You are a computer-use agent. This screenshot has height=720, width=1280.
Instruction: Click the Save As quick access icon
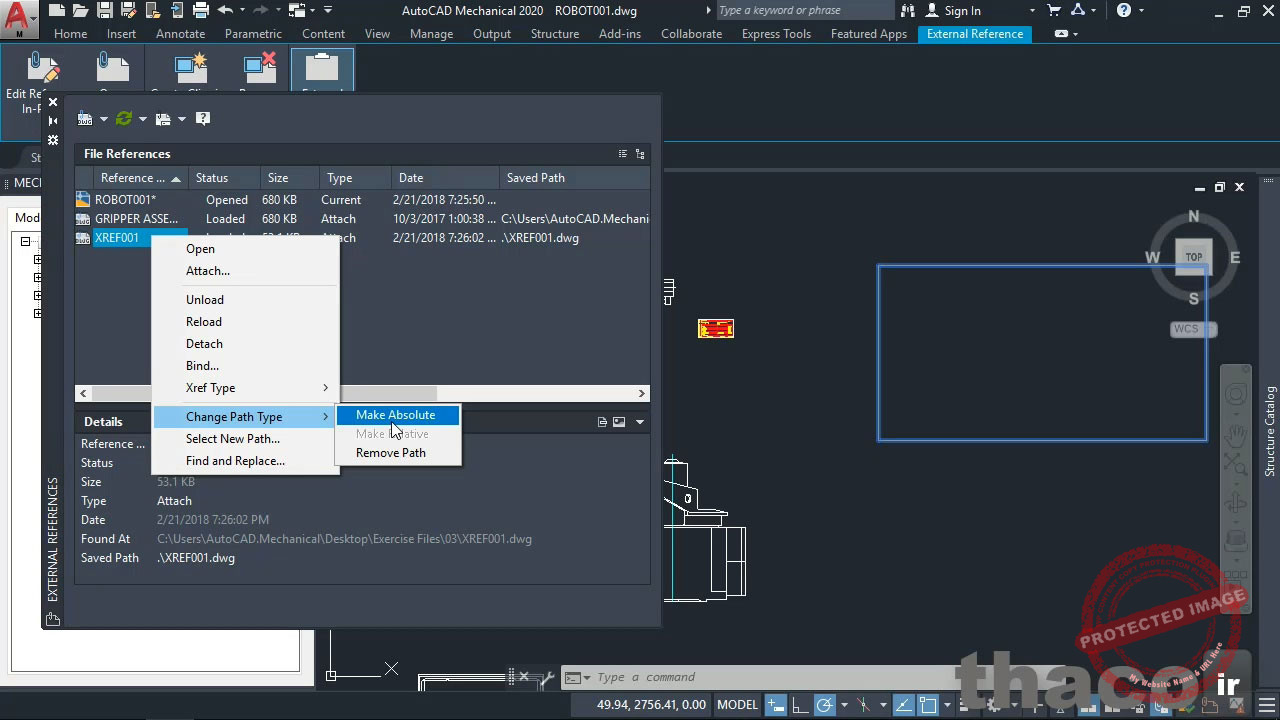pyautogui.click(x=128, y=11)
